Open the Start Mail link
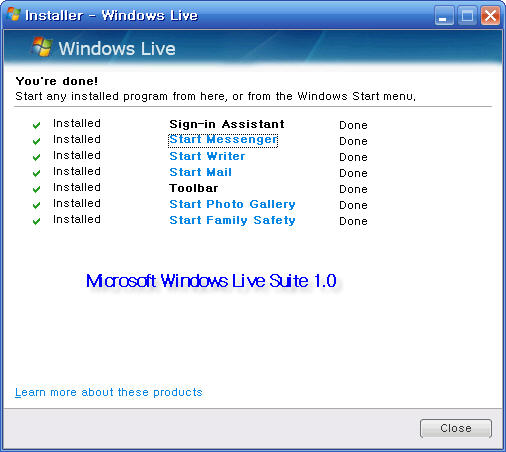This screenshot has width=506, height=452. coord(200,172)
